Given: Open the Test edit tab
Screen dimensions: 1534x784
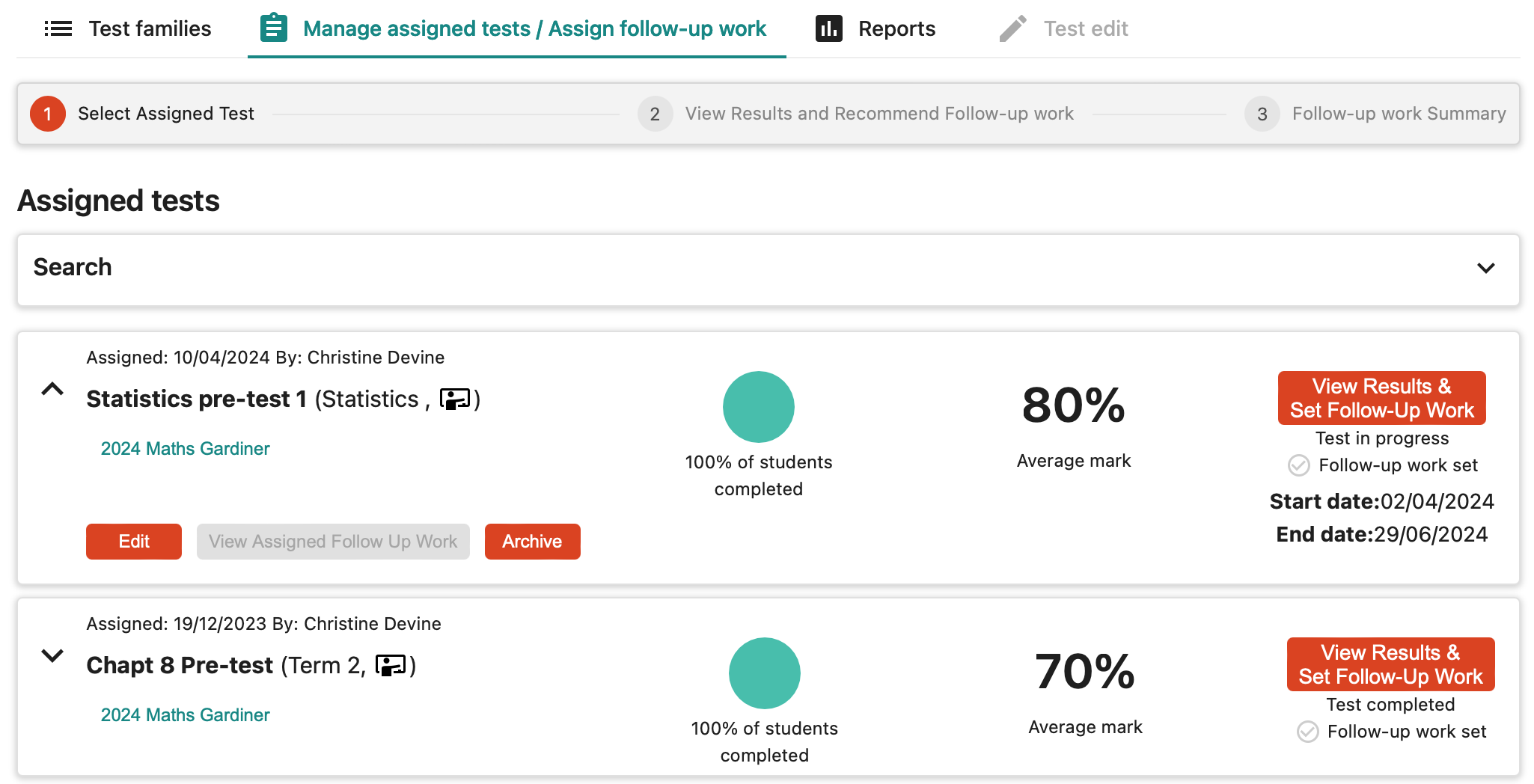Looking at the screenshot, I should (1064, 28).
